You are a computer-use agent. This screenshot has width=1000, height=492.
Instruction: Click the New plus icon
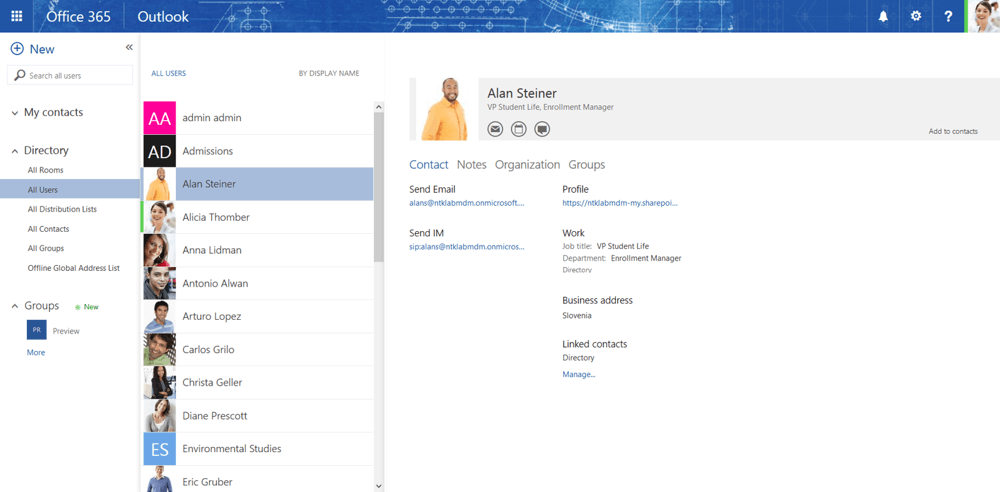tap(17, 49)
